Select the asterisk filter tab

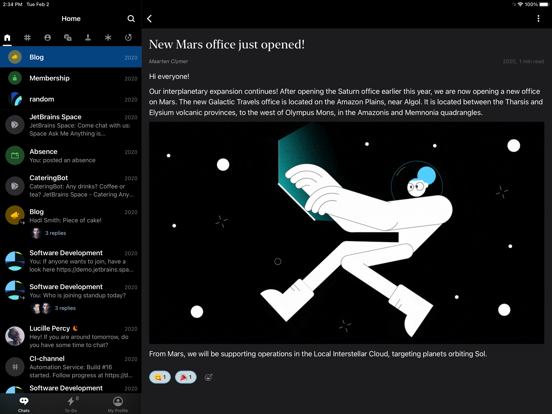(108, 37)
